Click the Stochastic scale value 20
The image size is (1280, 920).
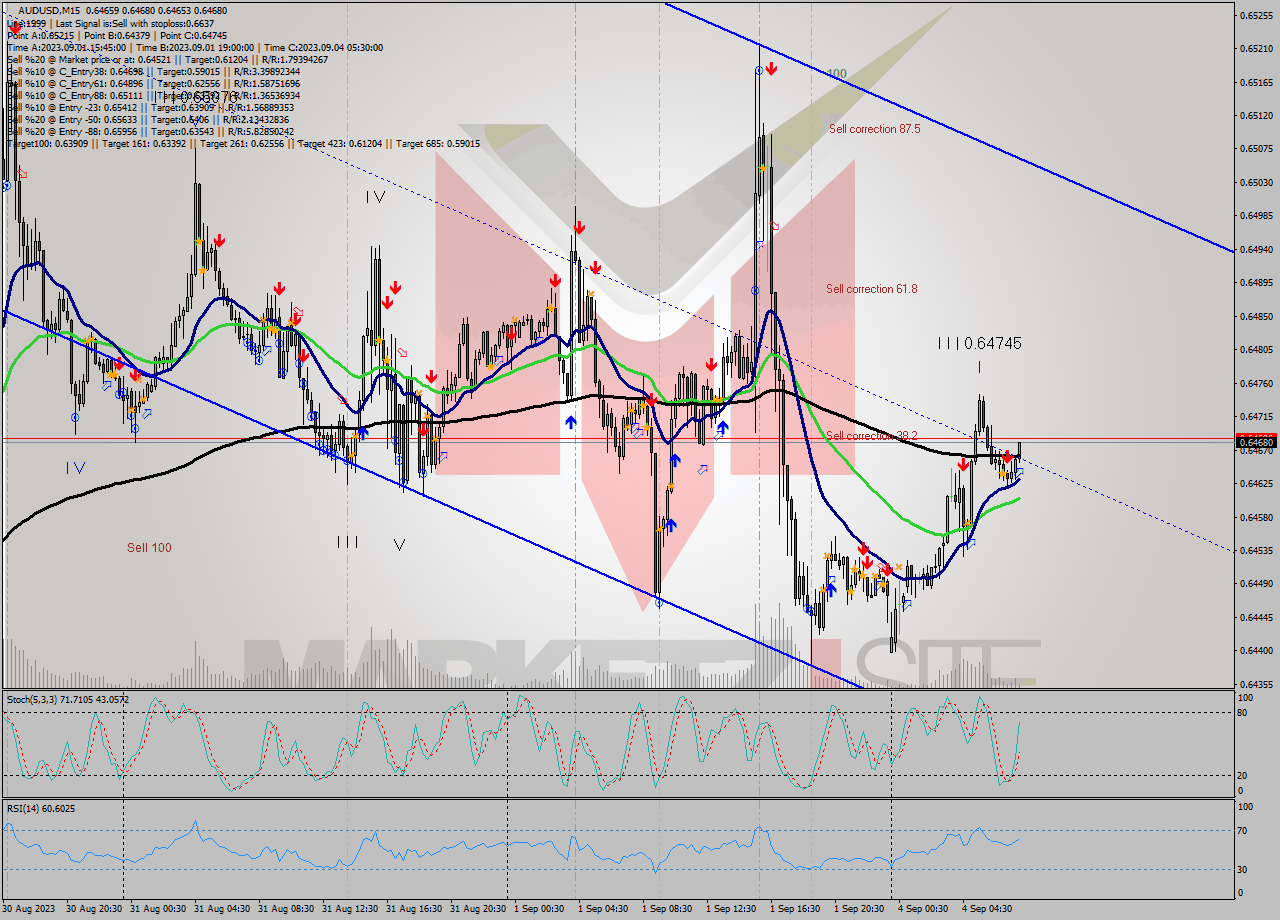[1244, 775]
